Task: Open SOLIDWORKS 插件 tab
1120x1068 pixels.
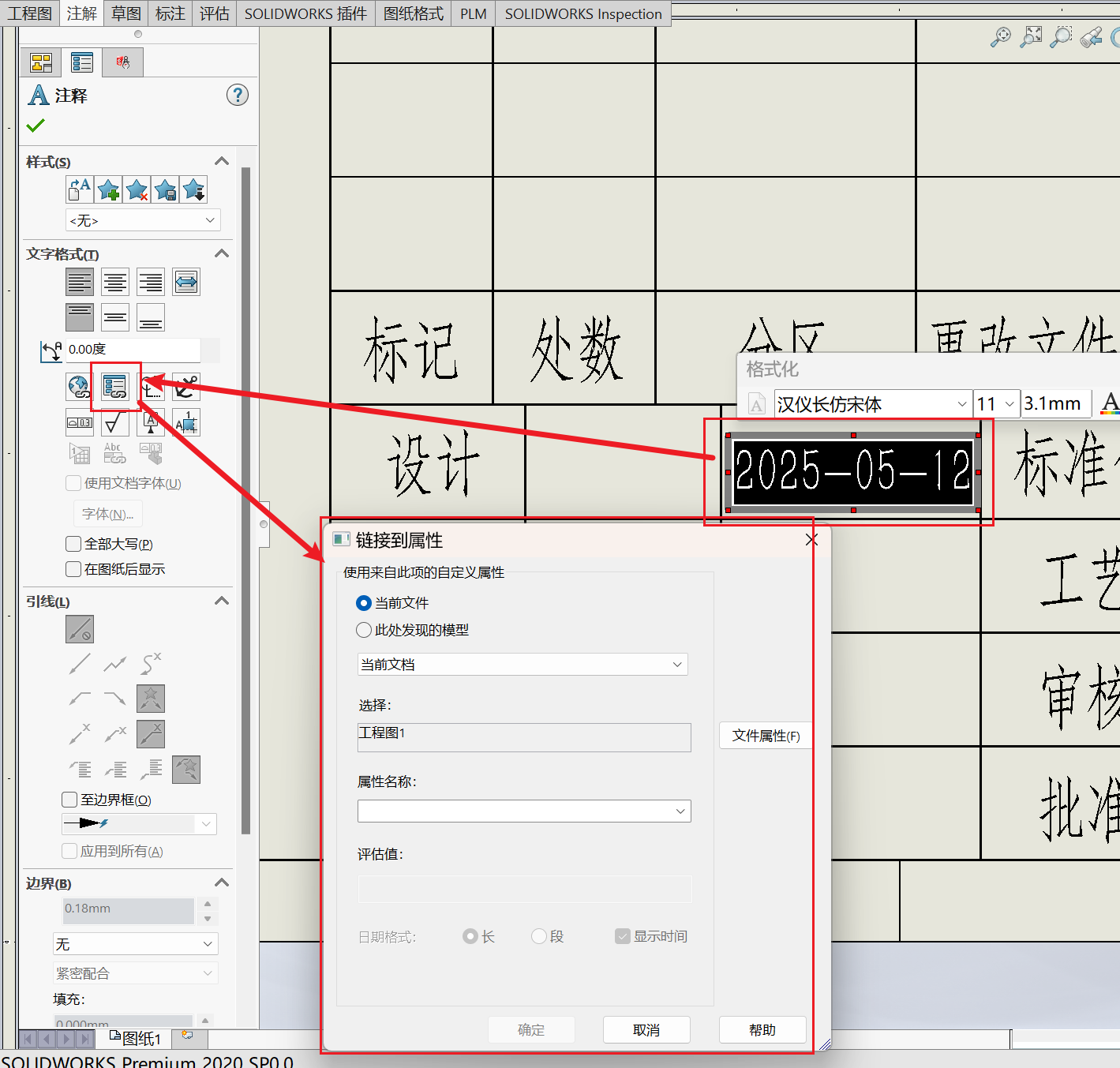Action: [x=306, y=13]
